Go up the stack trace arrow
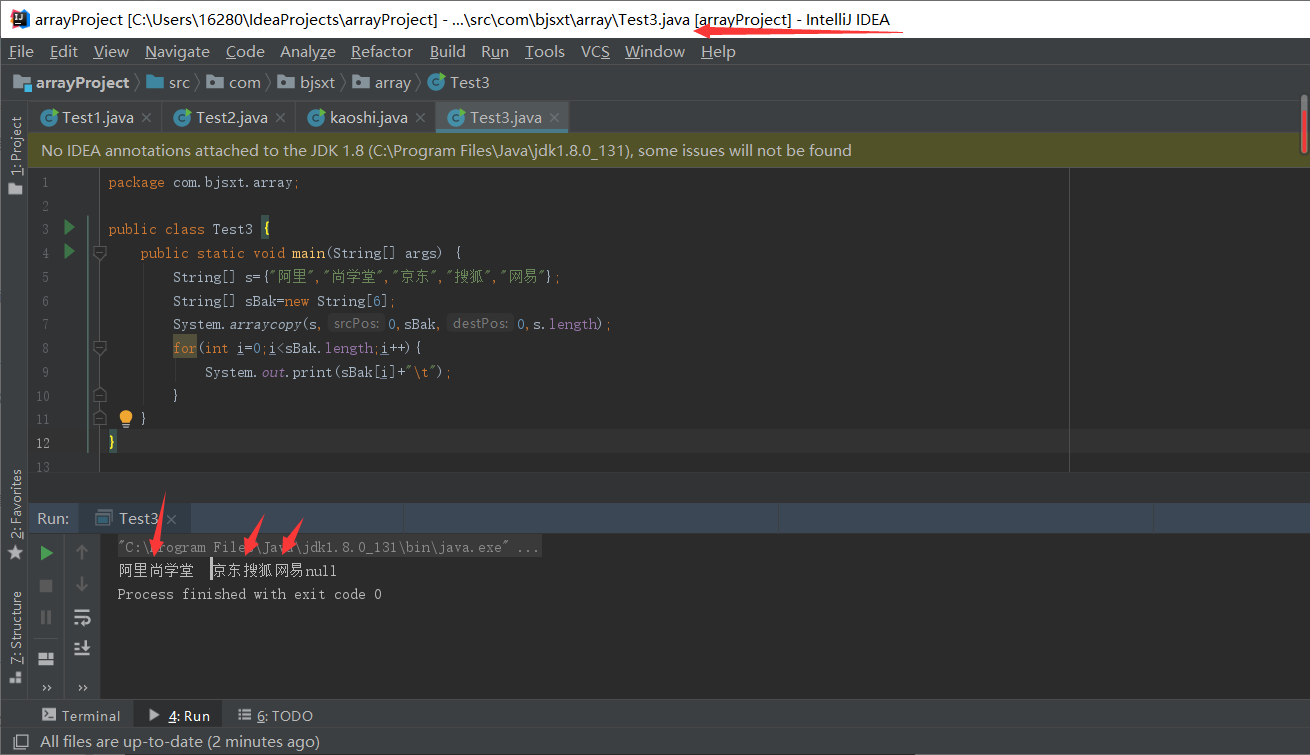 point(82,552)
